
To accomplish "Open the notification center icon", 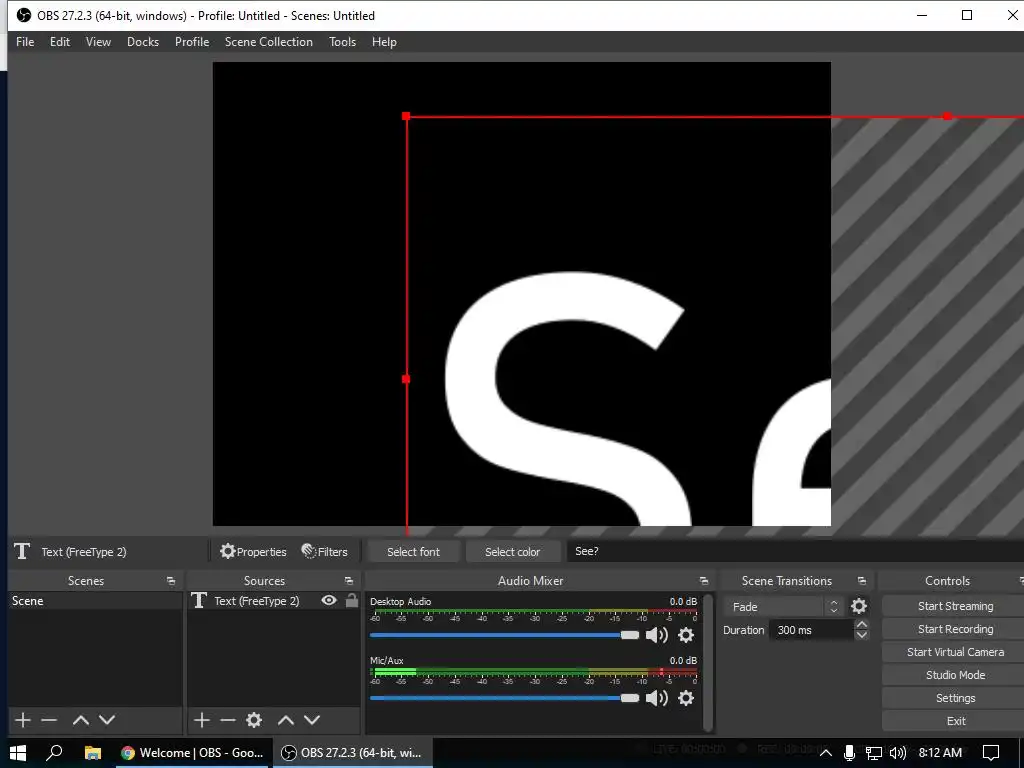I will [991, 753].
